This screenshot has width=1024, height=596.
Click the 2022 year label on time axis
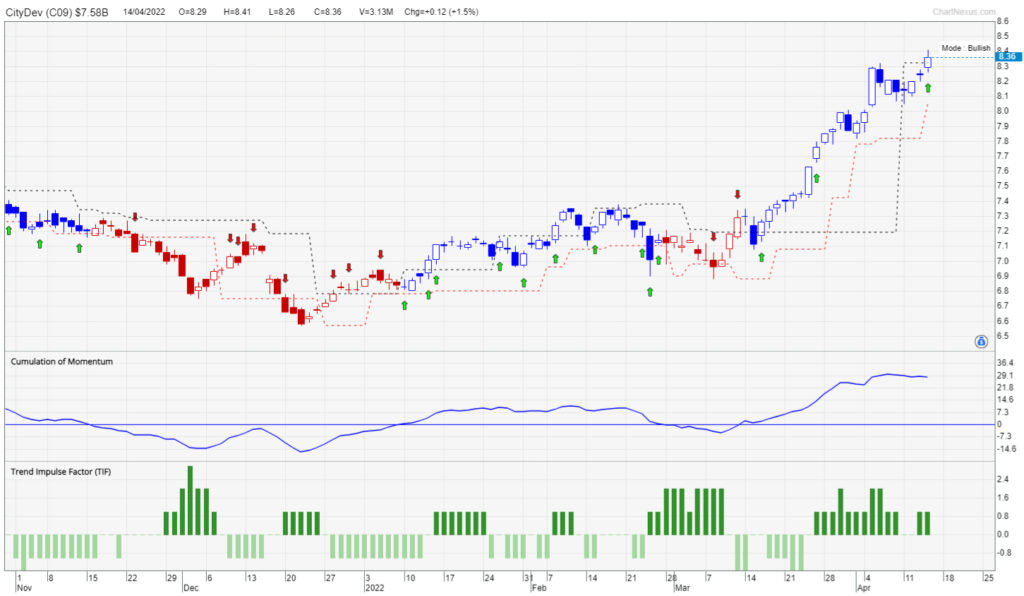click(x=375, y=588)
